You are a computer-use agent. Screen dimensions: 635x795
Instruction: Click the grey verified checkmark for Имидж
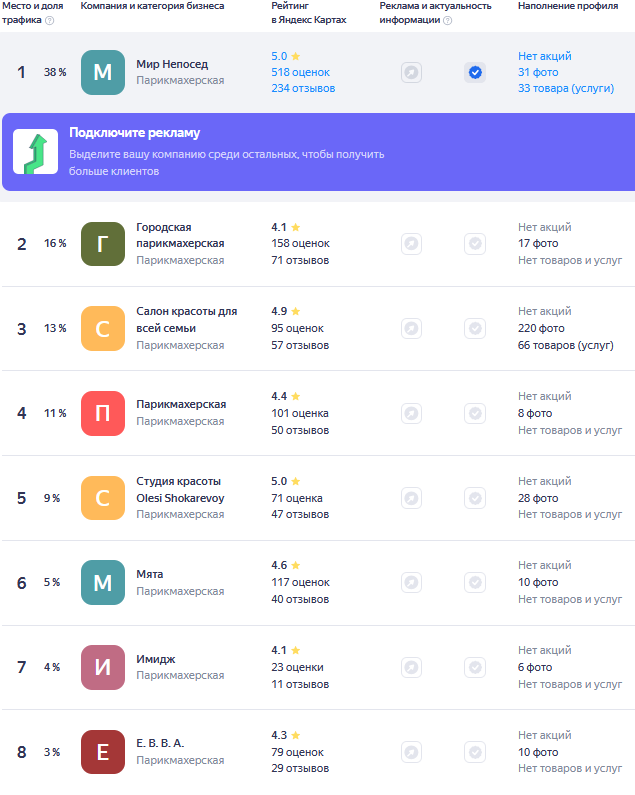(475, 667)
